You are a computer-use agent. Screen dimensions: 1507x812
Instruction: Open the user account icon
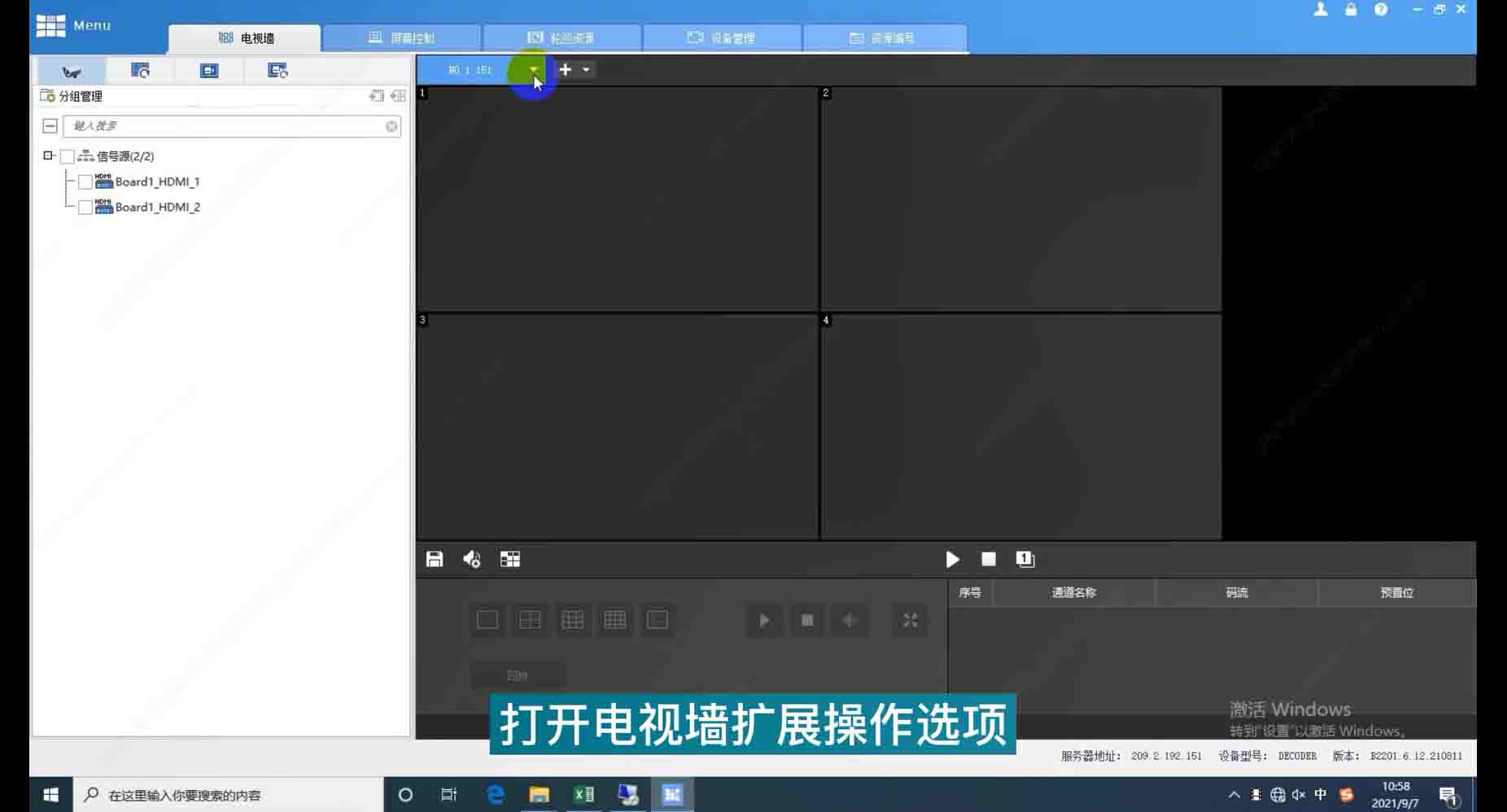pyautogui.click(x=1321, y=10)
